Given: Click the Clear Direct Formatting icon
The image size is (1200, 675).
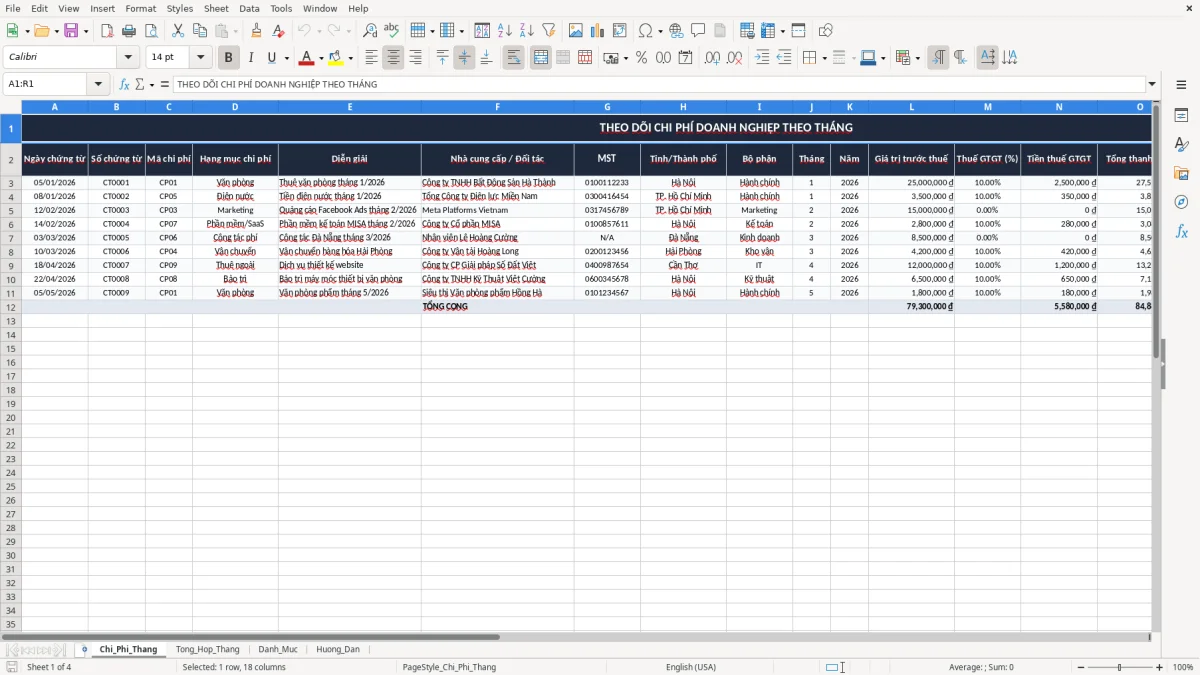Looking at the screenshot, I should click(278, 31).
